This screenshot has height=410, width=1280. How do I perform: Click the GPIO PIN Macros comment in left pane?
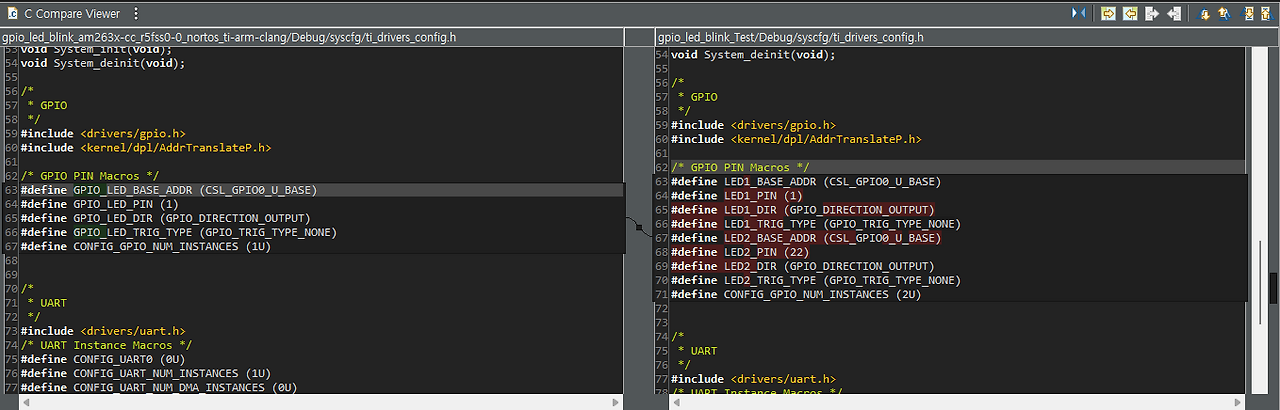pyautogui.click(x=89, y=176)
